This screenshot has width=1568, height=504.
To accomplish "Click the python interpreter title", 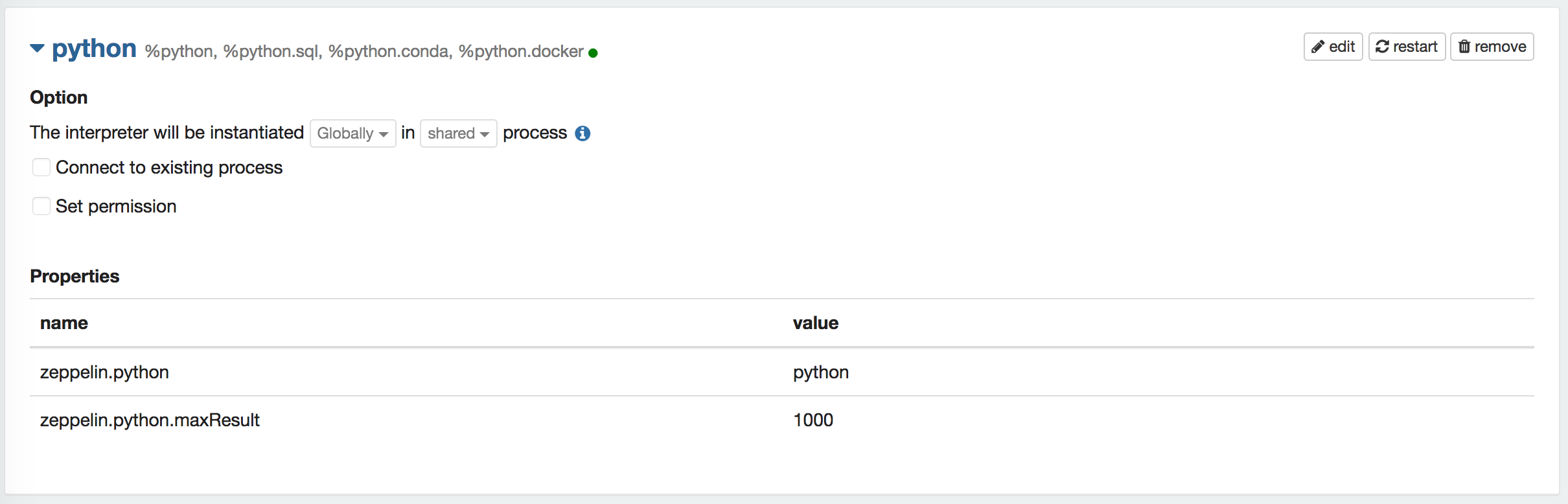I will (94, 49).
